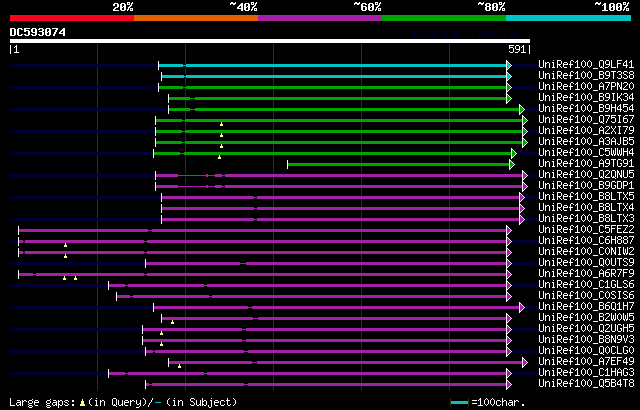Click the UniRef100_Q5B4T8 label

pos(586,384)
